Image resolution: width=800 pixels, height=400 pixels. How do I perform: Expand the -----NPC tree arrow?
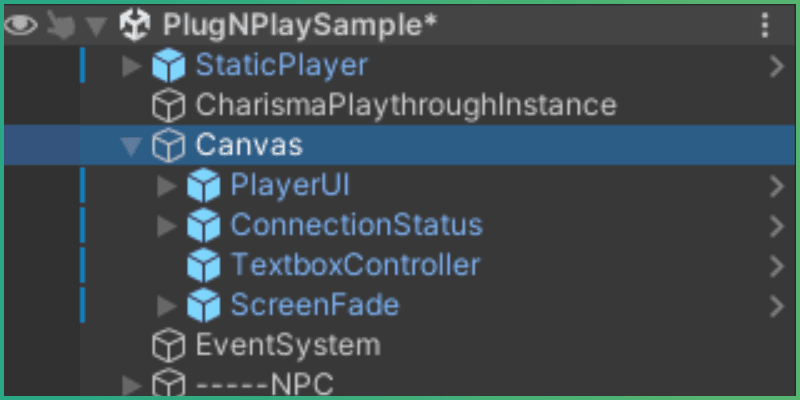tap(131, 384)
